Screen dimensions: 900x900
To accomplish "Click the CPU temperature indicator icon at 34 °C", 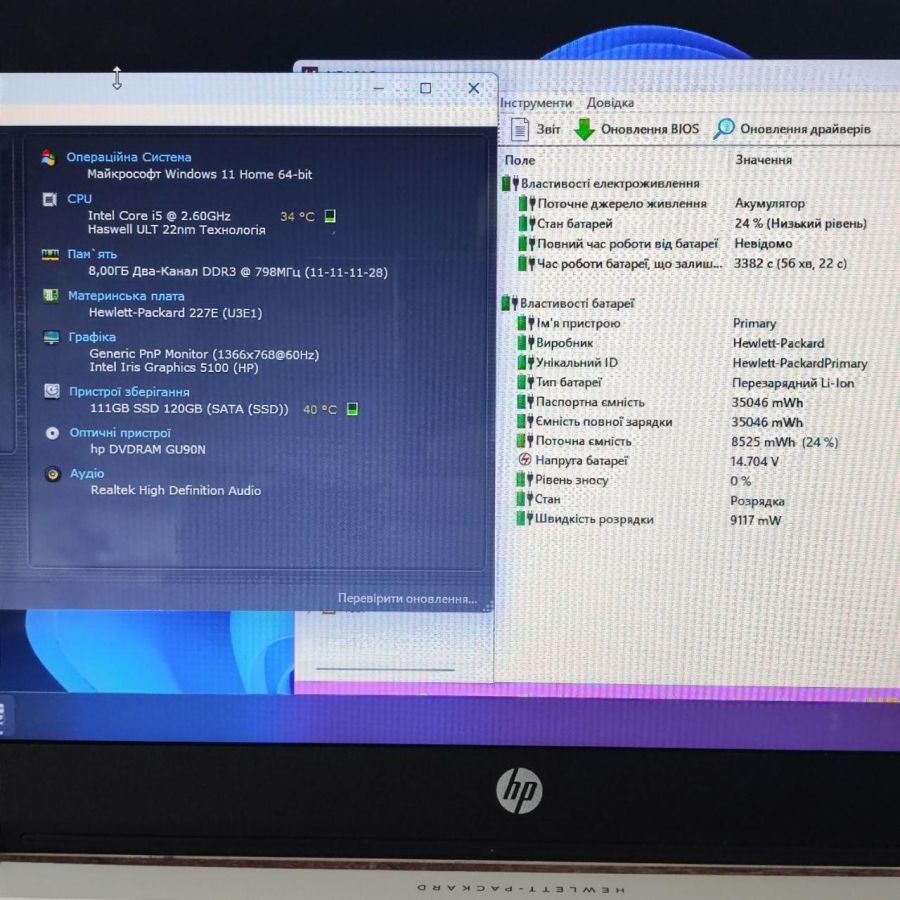I will pyautogui.click(x=330, y=216).
